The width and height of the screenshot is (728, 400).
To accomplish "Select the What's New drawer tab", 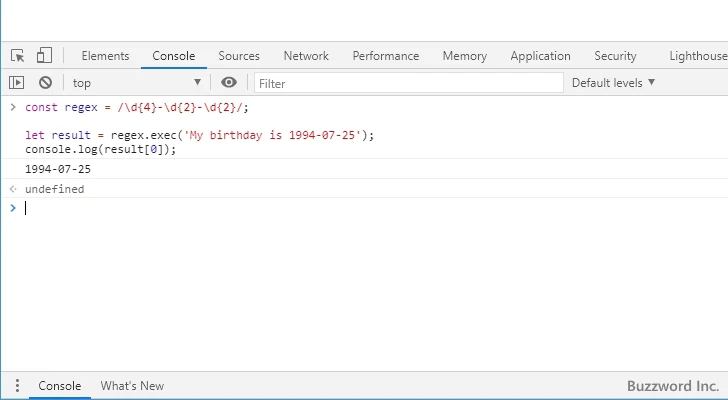I will tap(132, 386).
